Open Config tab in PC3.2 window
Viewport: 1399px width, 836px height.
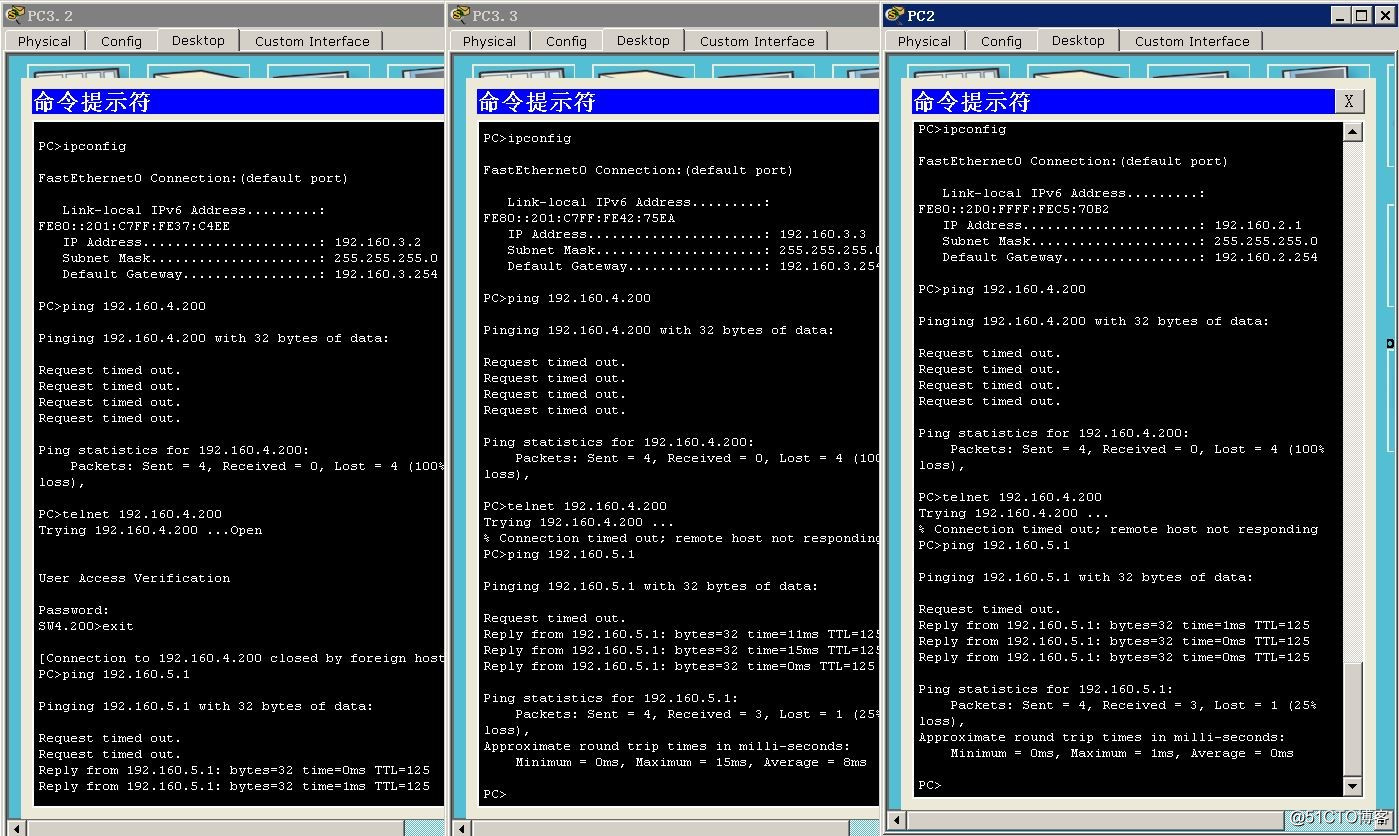pyautogui.click(x=121, y=41)
